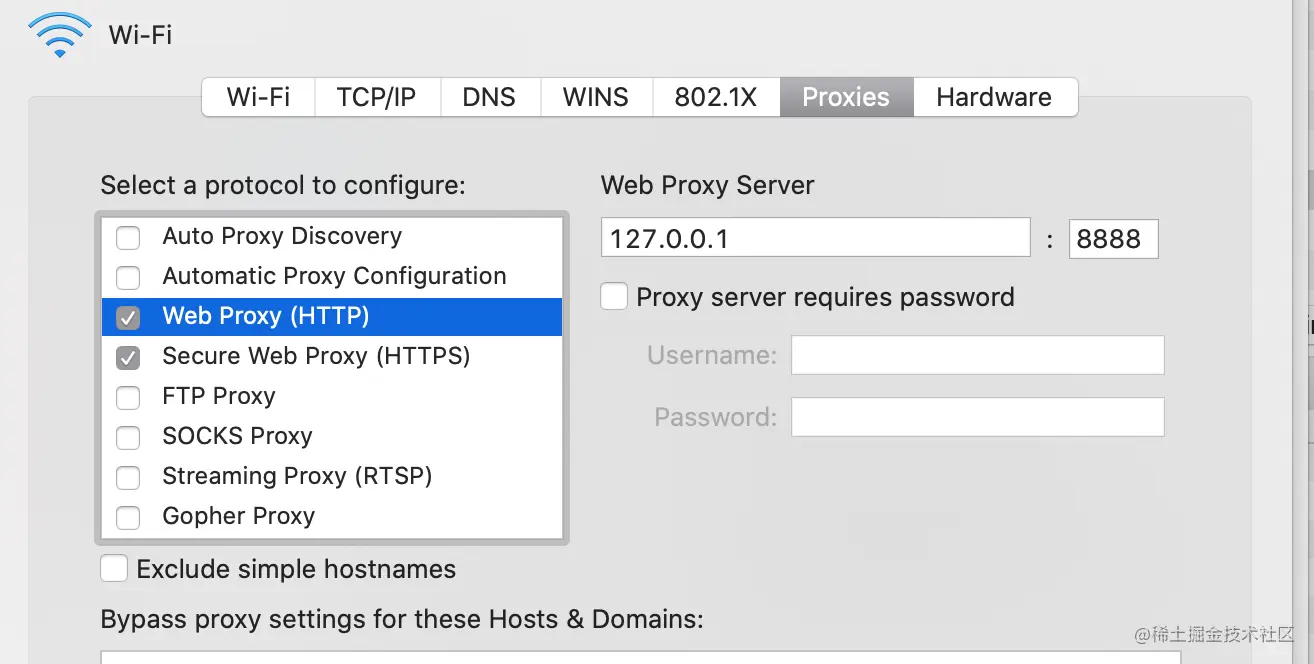The image size is (1314, 664).
Task: Enable Auto Proxy Discovery checkbox
Action: coord(128,237)
